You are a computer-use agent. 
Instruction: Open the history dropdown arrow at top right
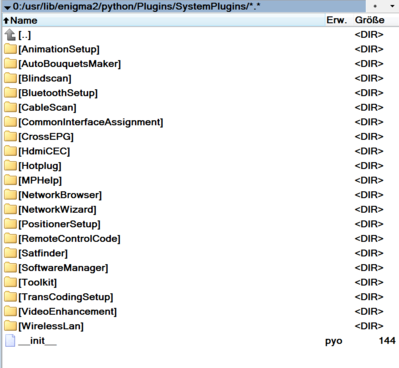click(392, 6)
